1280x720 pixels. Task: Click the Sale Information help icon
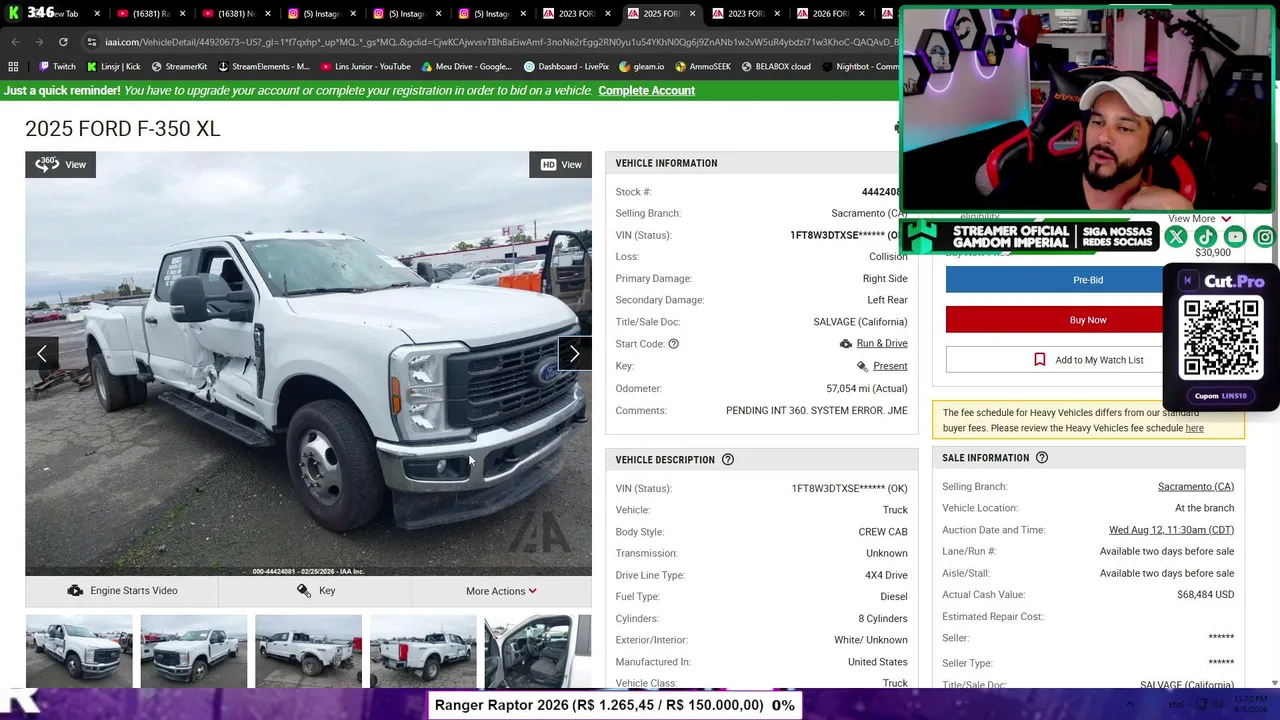click(1042, 458)
